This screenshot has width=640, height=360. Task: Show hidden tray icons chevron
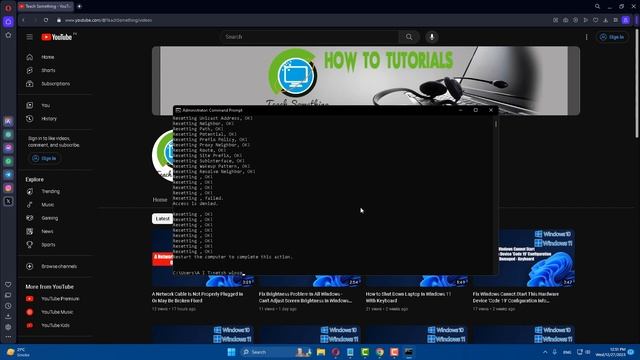click(545, 352)
